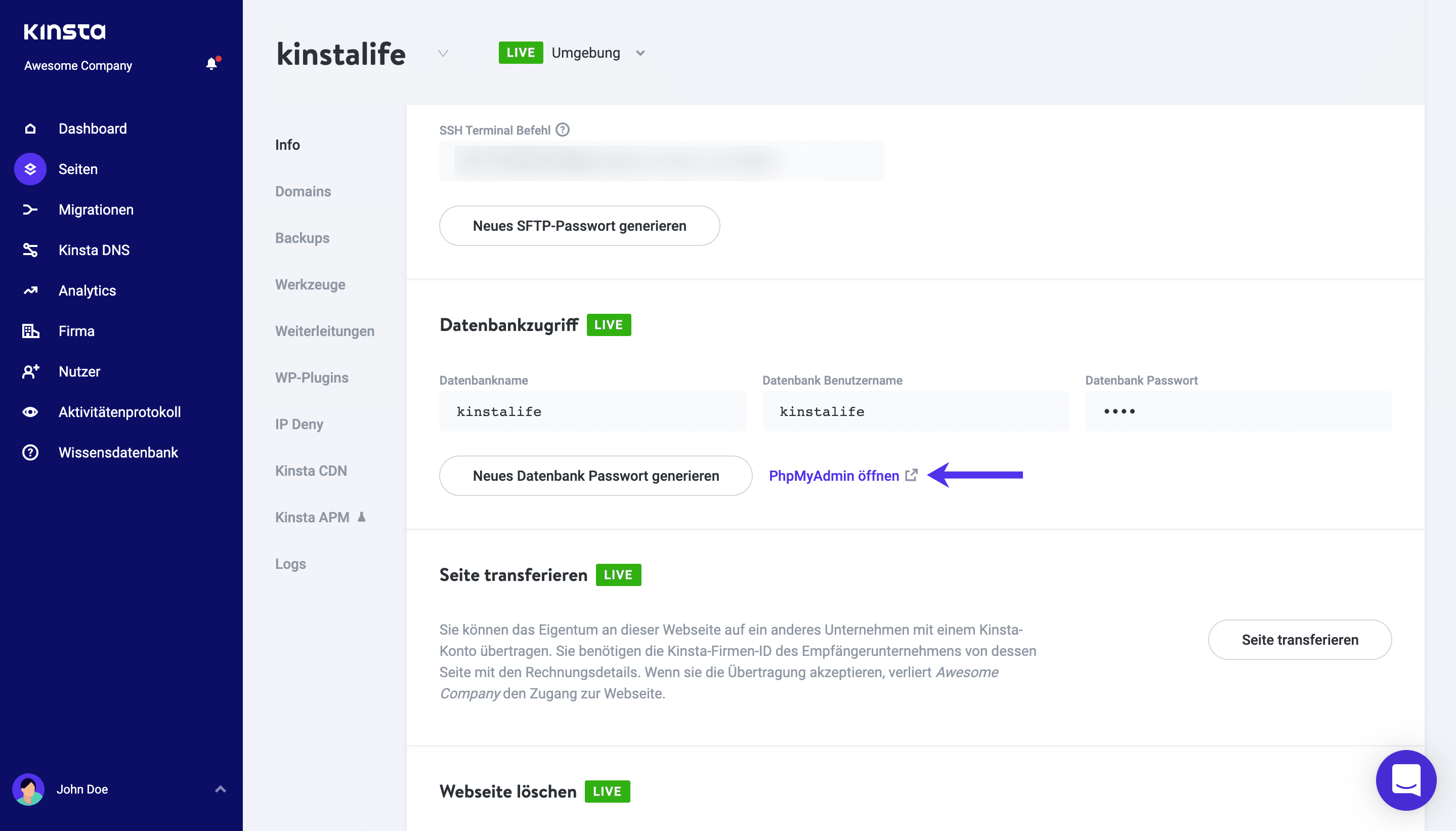1456x831 pixels.
Task: Open Migrationen in the sidebar
Action: click(96, 210)
